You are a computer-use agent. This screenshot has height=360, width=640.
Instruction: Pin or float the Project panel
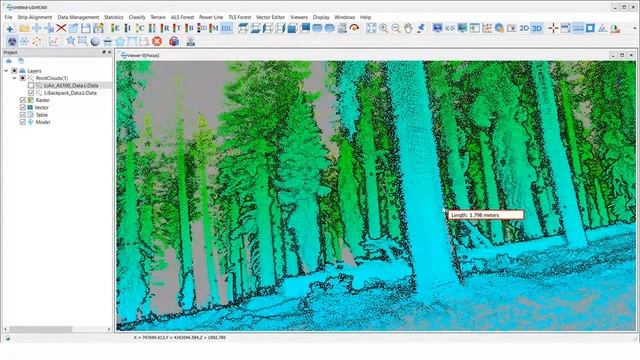(x=104, y=52)
